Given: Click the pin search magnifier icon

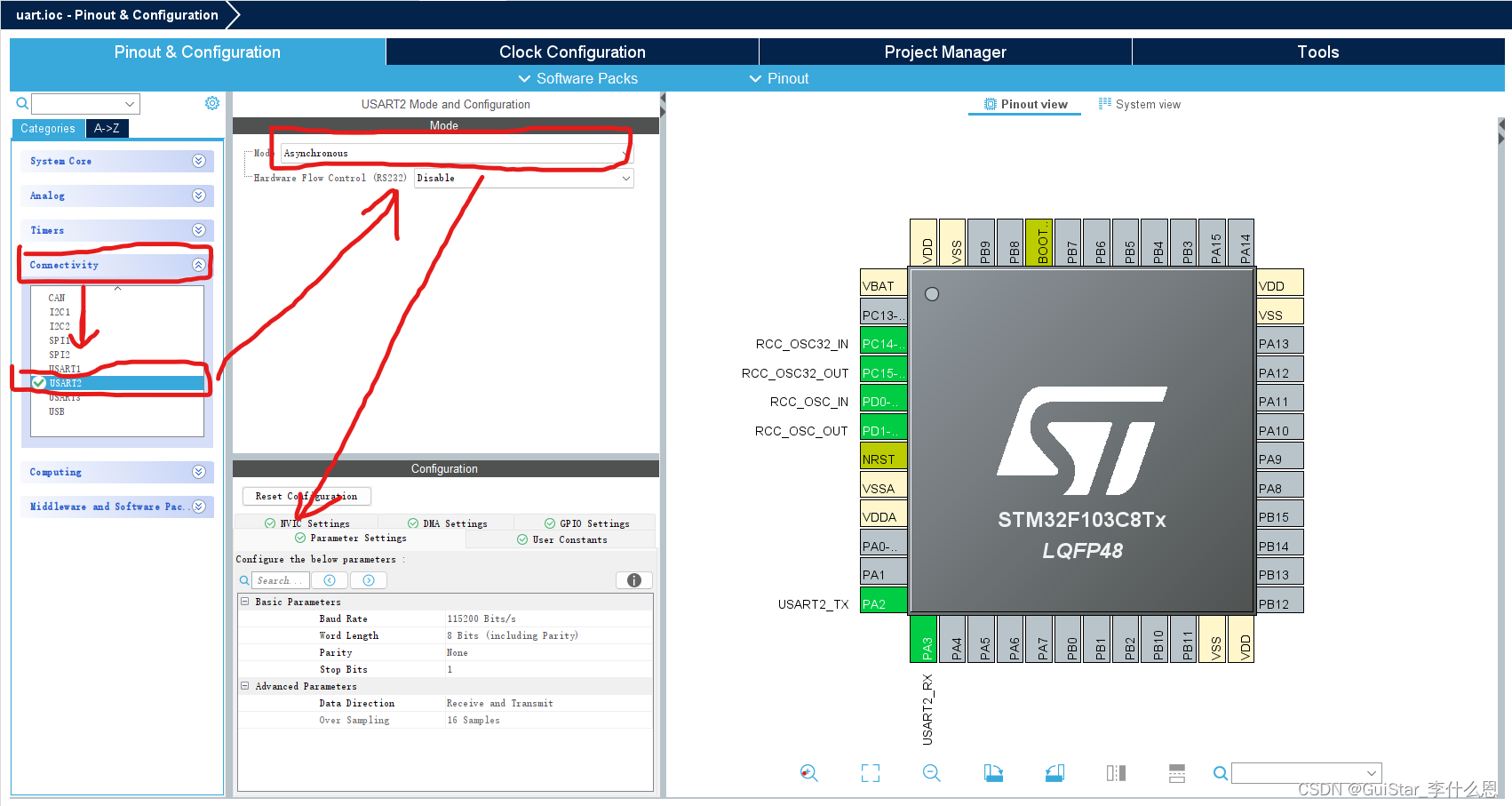Looking at the screenshot, I should click(x=1221, y=773).
